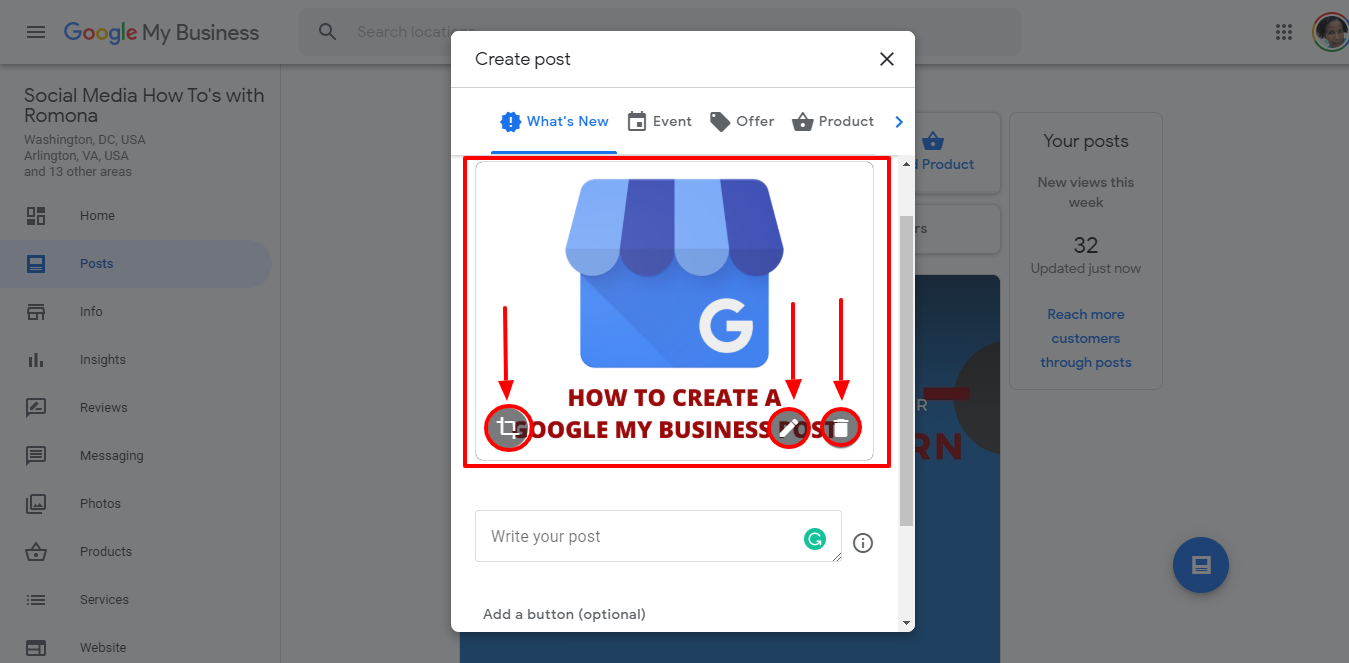Show more post type tabs with chevron

(x=898, y=122)
